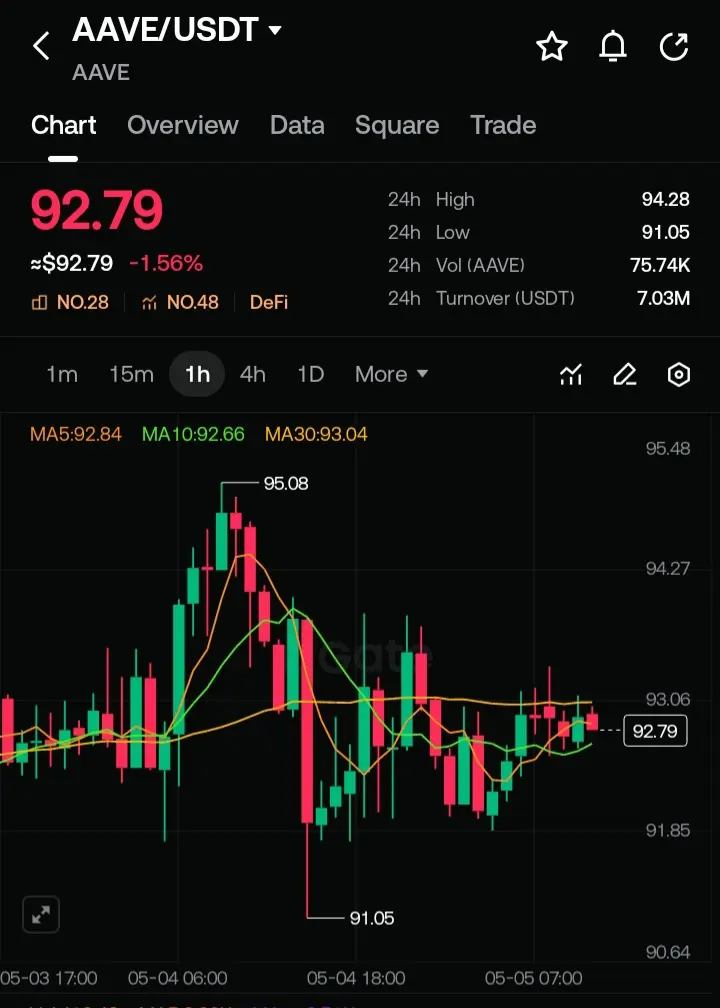Tap the 91.85 price axis label

(668, 830)
